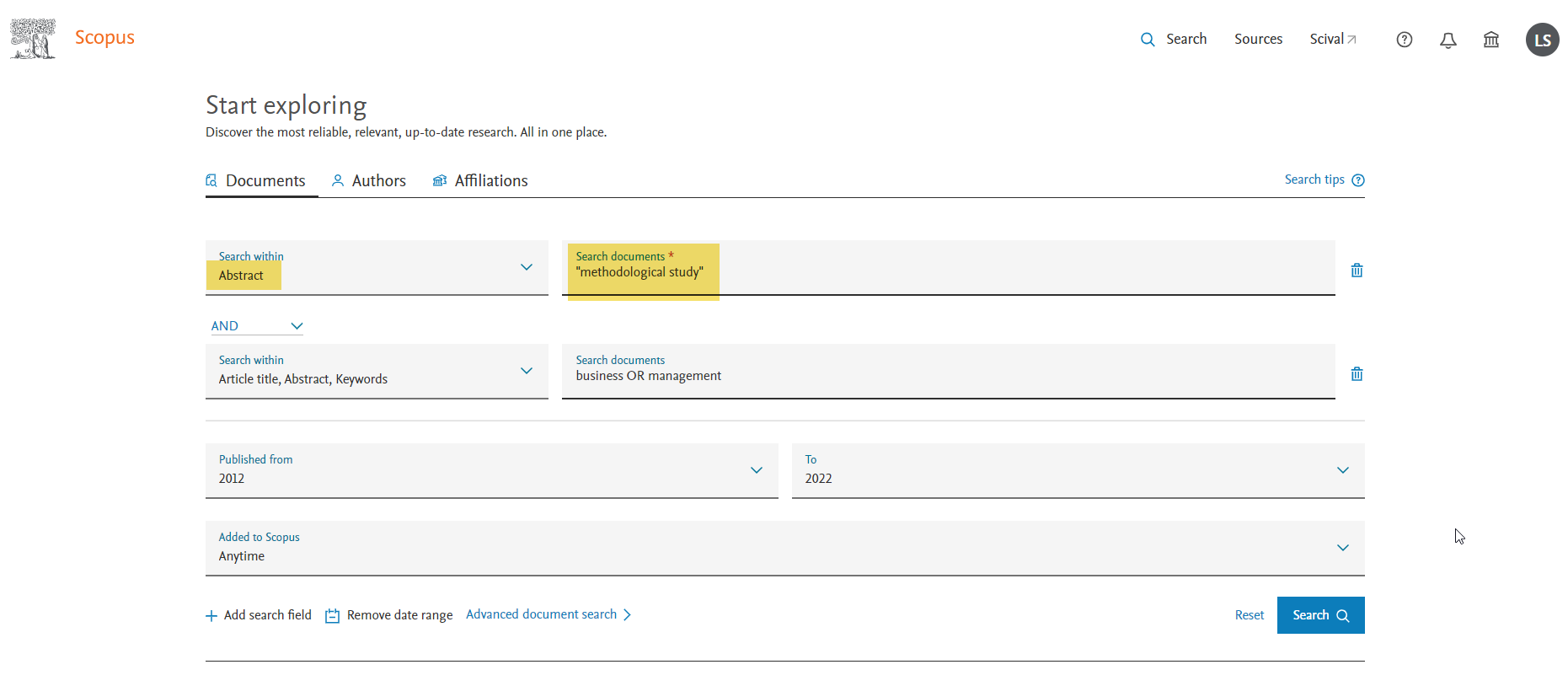This screenshot has height=686, width=1568.
Task: Change the AND boolean operator dropdown
Action: tap(256, 326)
